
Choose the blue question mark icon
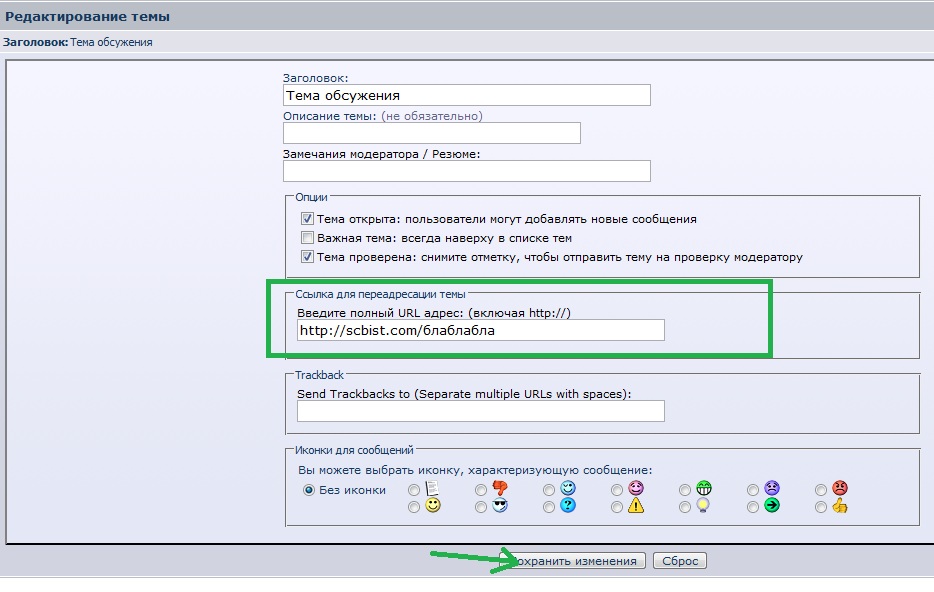click(549, 508)
